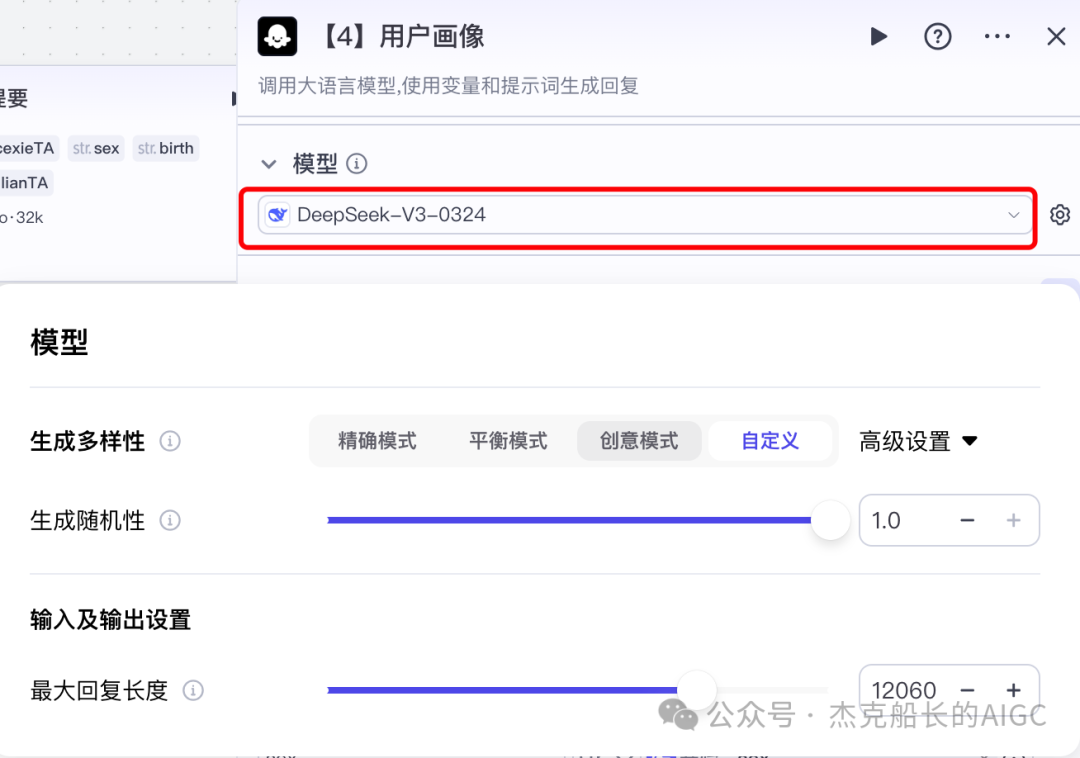This screenshot has width=1080, height=758.
Task: Click the 用户画像 node avatar icon
Action: pyautogui.click(x=277, y=36)
